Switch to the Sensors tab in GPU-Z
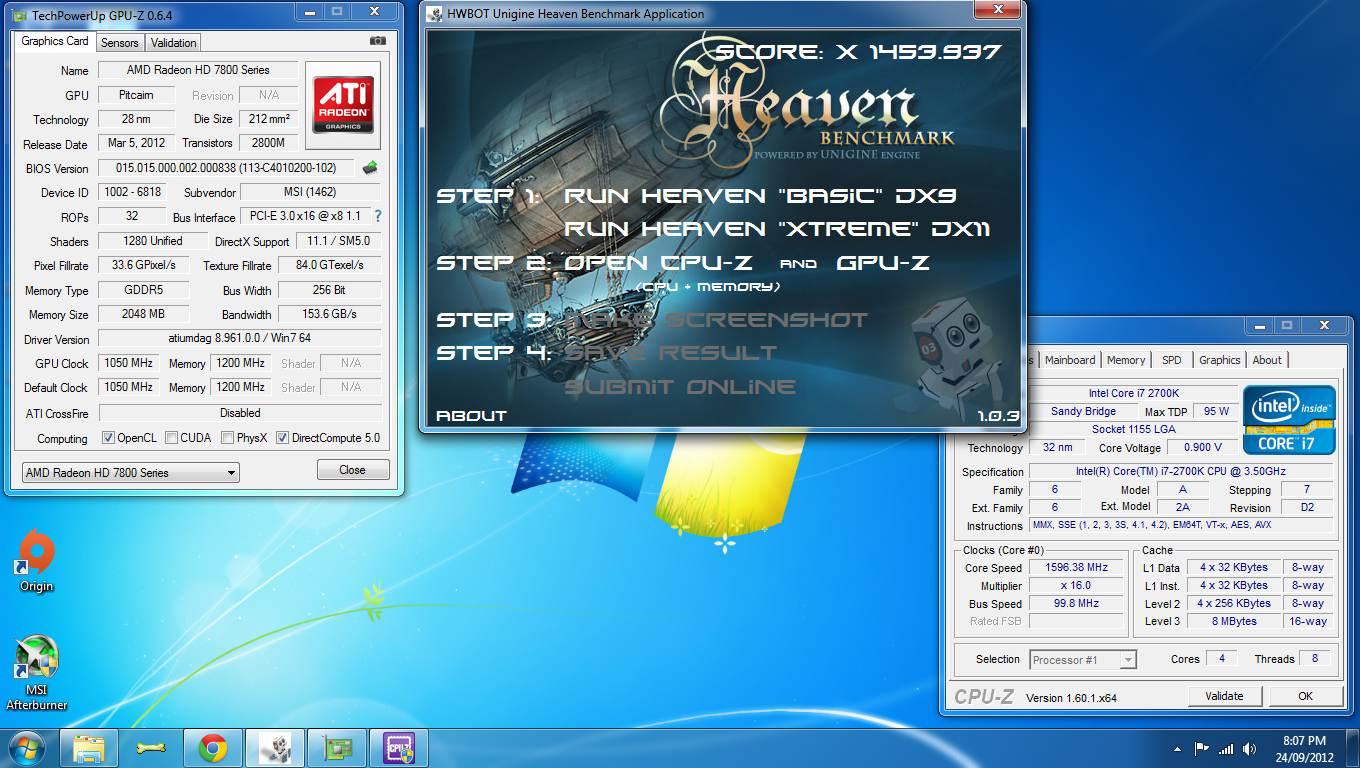Screen dimensions: 1360x768 point(119,43)
